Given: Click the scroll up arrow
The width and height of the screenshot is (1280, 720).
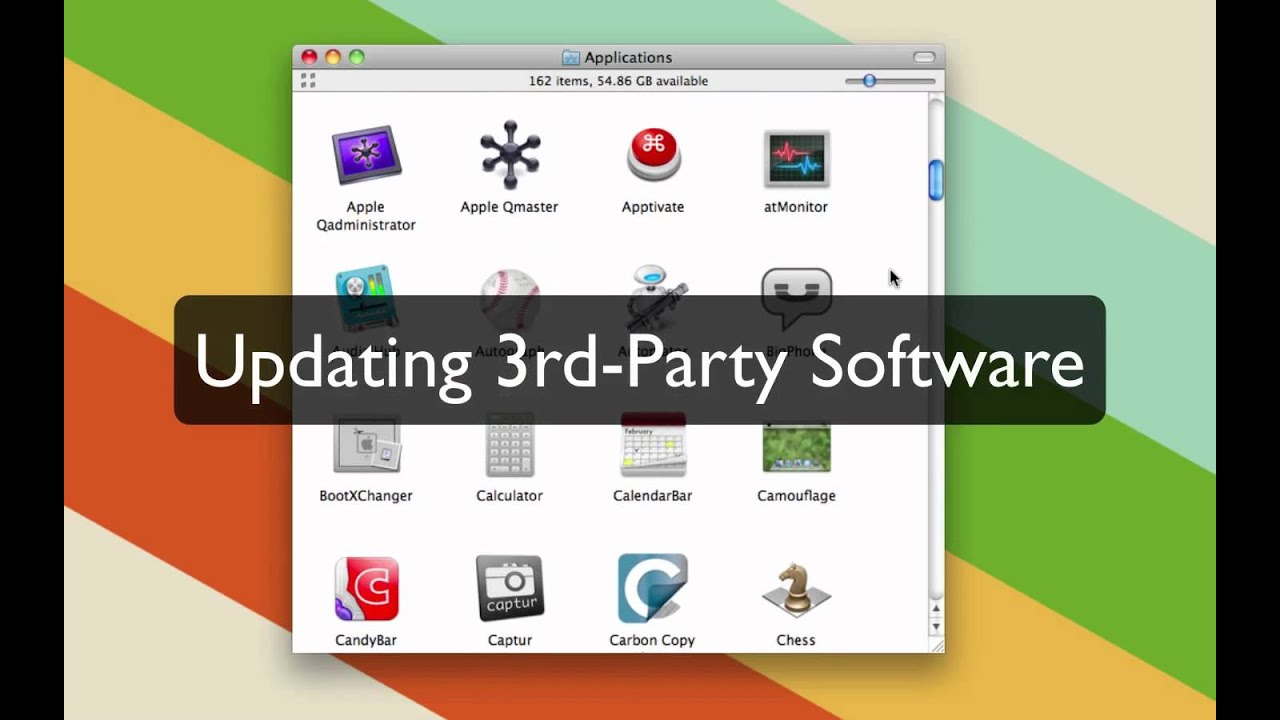Looking at the screenshot, I should [x=936, y=608].
